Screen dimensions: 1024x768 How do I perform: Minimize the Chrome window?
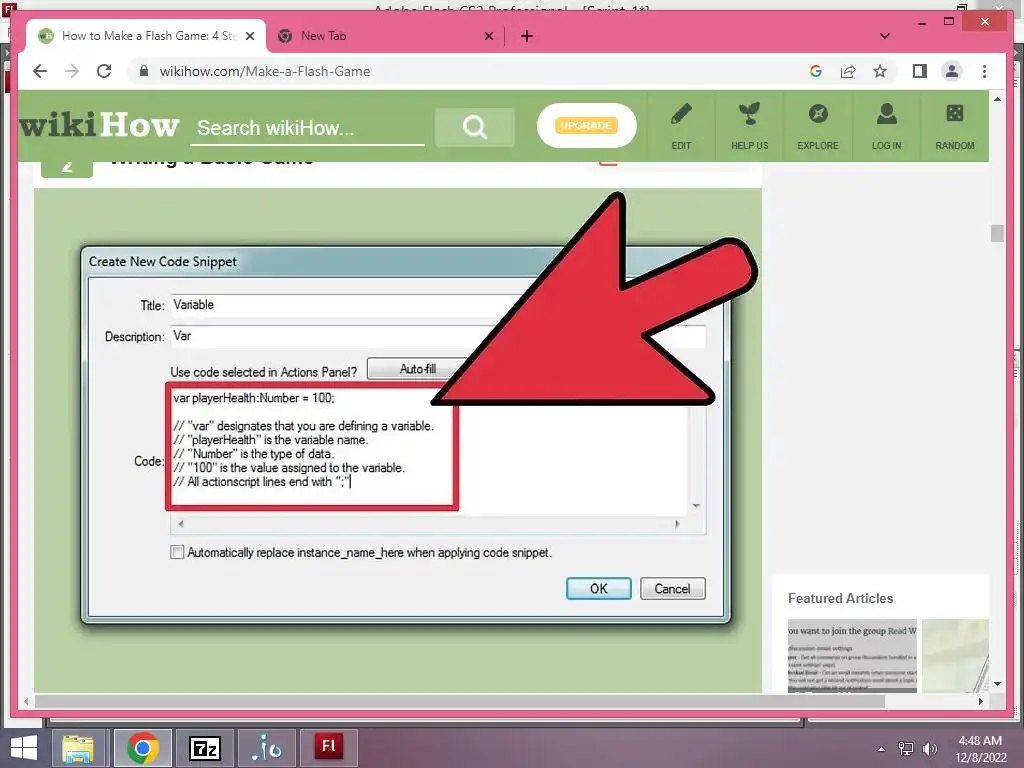point(921,22)
